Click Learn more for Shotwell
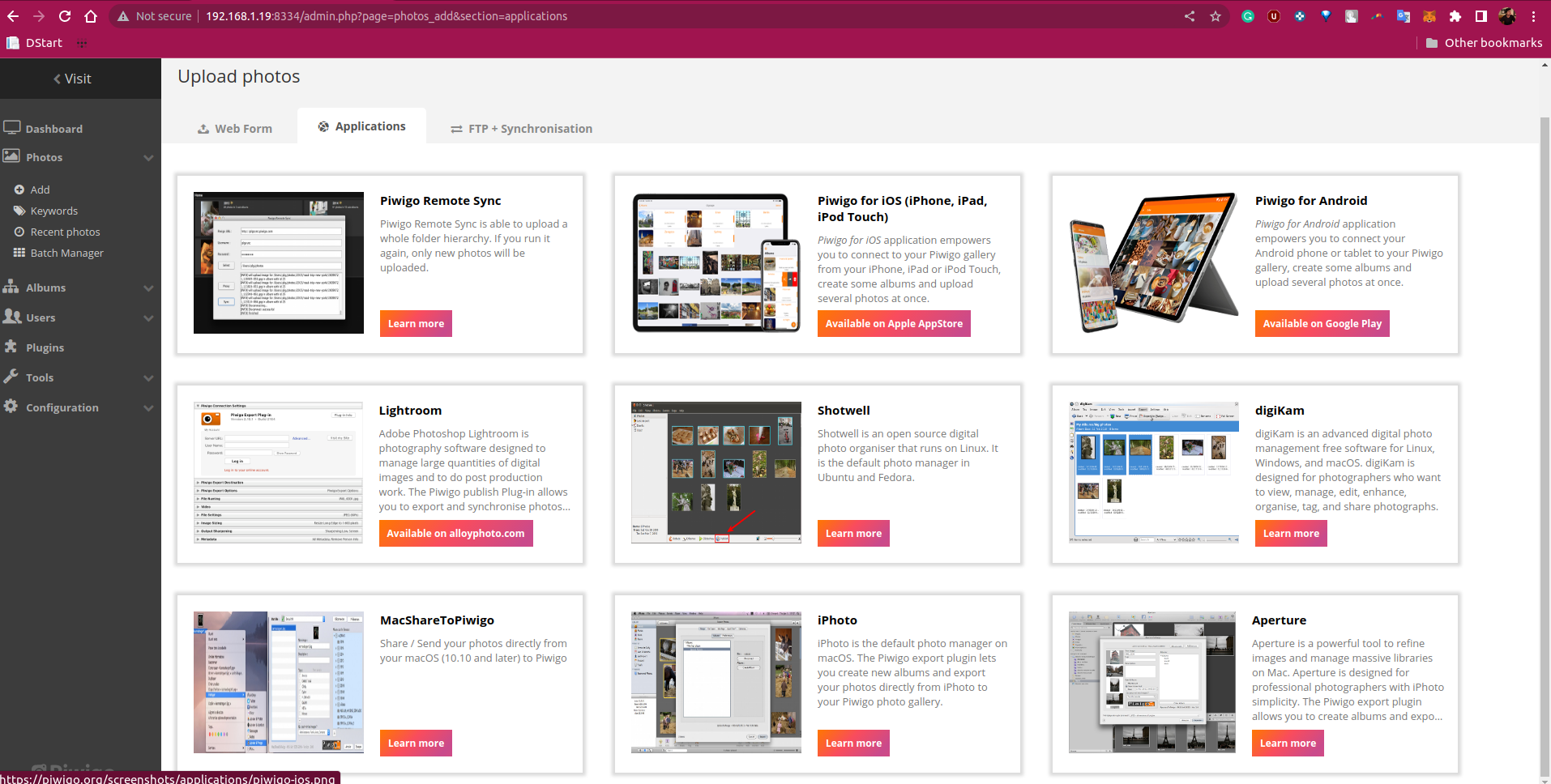The height and width of the screenshot is (784, 1551). [853, 533]
